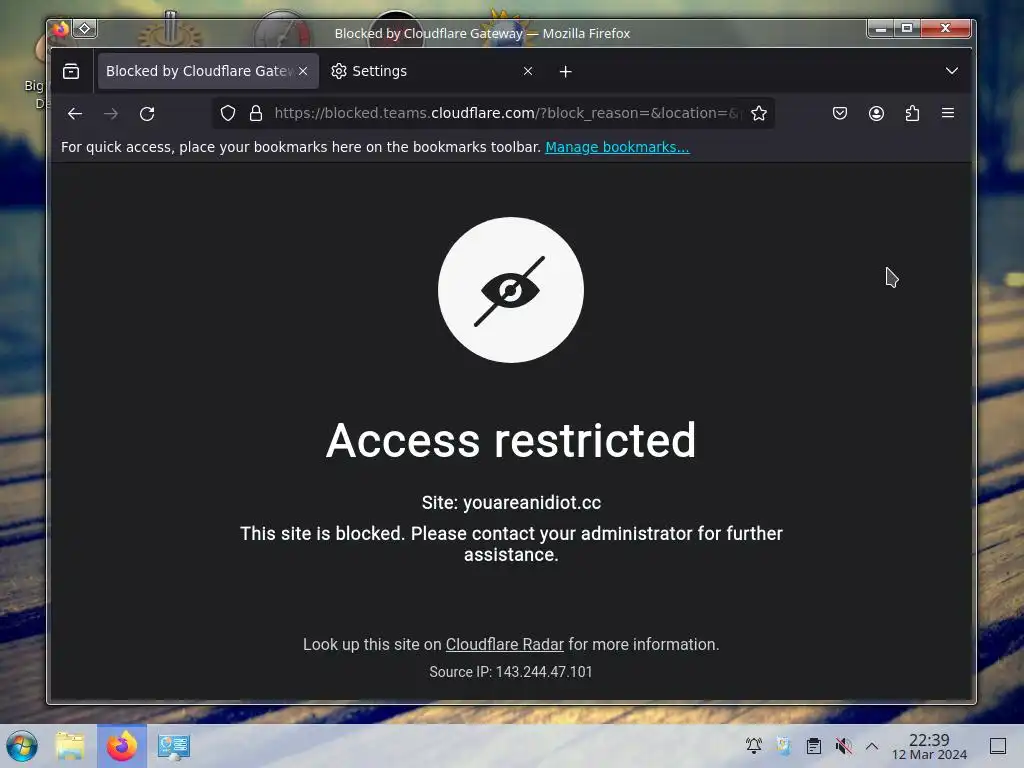Viewport: 1024px width, 768px height.
Task: Expand hidden system tray icons
Action: (872, 746)
